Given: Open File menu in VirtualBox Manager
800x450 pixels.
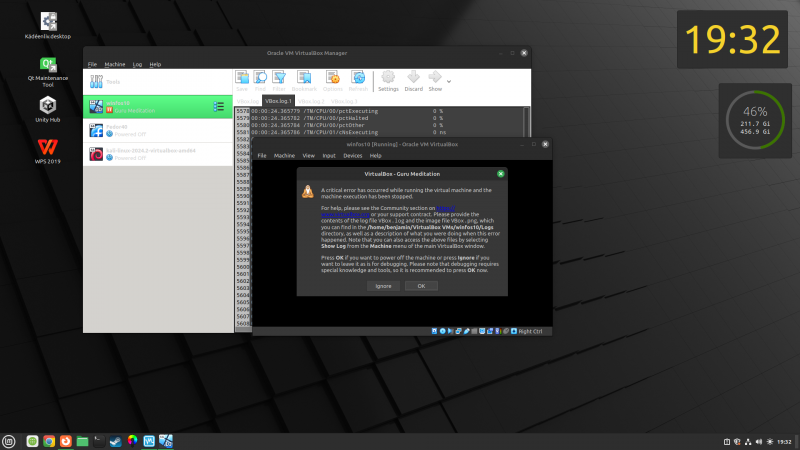Looking at the screenshot, I should [x=92, y=64].
